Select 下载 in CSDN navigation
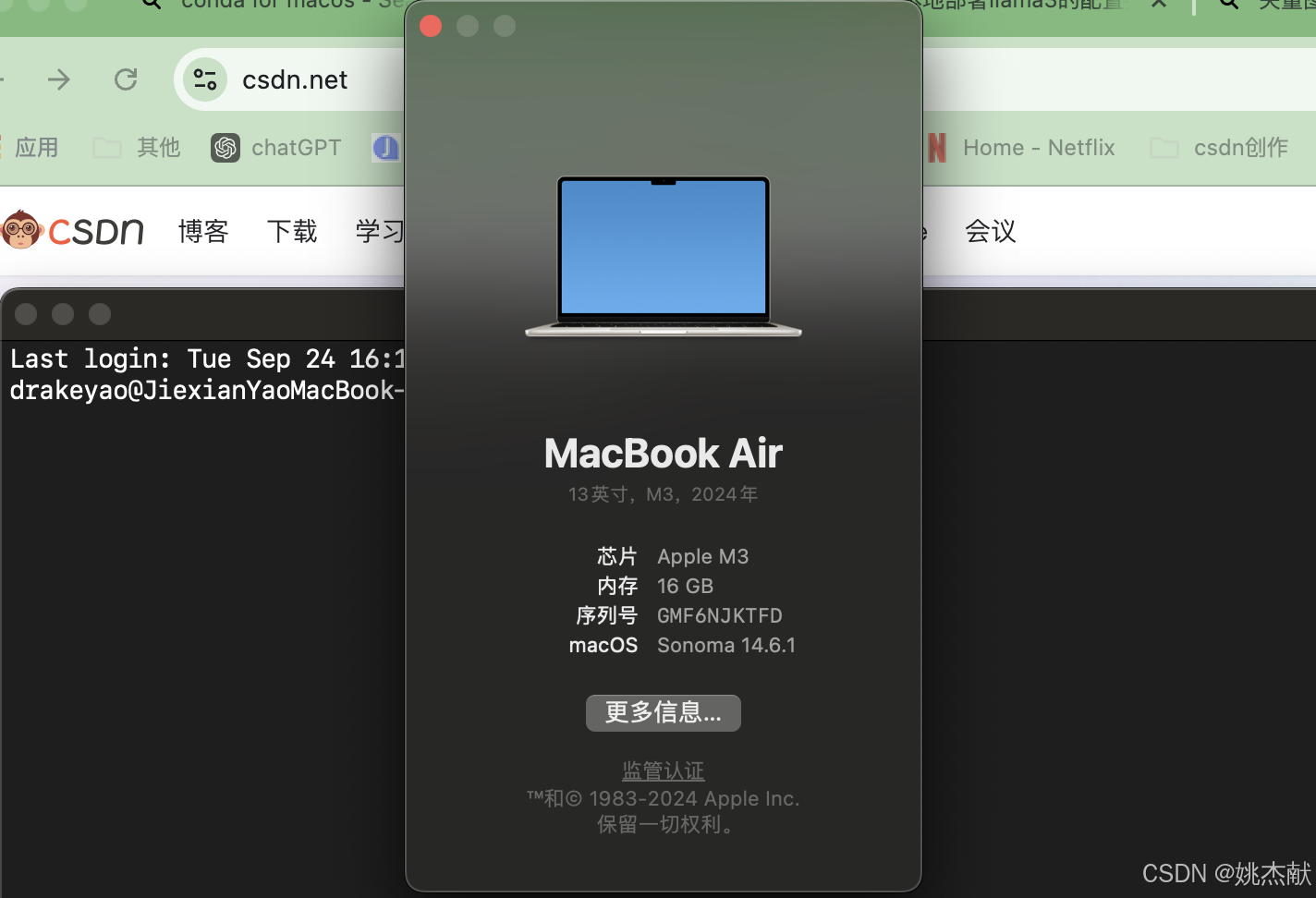The image size is (1316, 898). [292, 231]
